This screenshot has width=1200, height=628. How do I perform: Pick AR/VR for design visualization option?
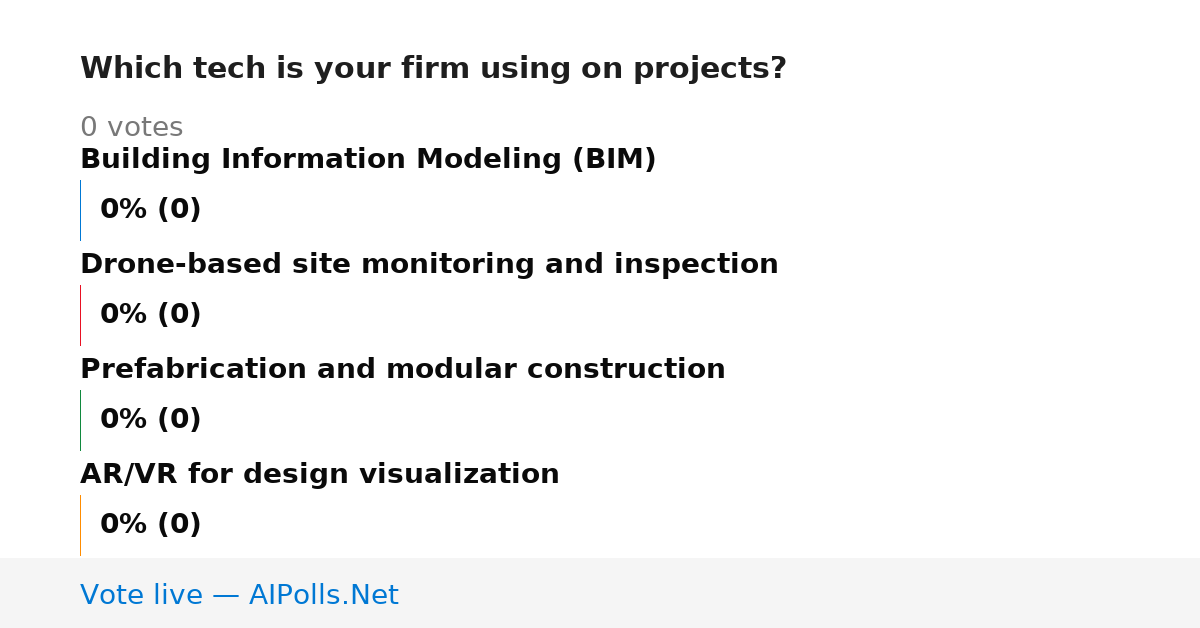320,475
